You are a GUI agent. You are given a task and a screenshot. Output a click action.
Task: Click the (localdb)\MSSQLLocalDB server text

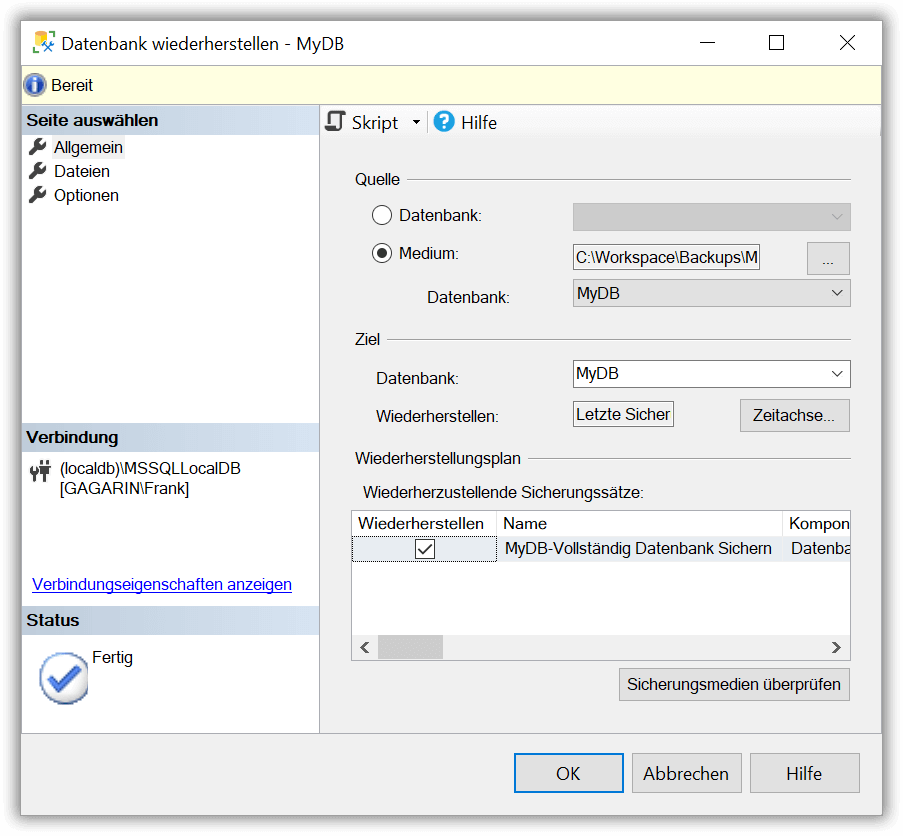coord(150,468)
